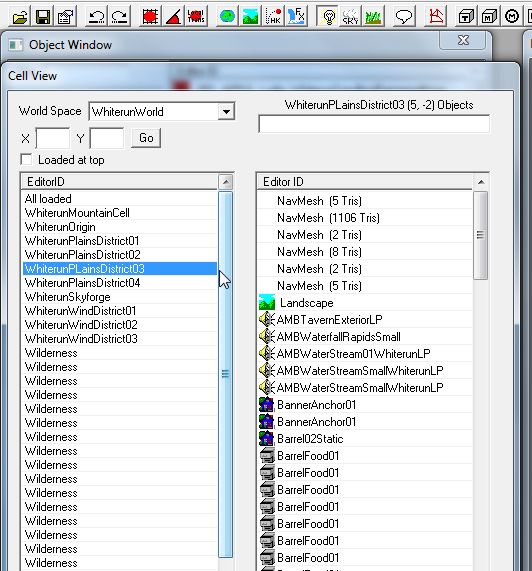Select the NavMesh (1106 Tris) object

365,218
